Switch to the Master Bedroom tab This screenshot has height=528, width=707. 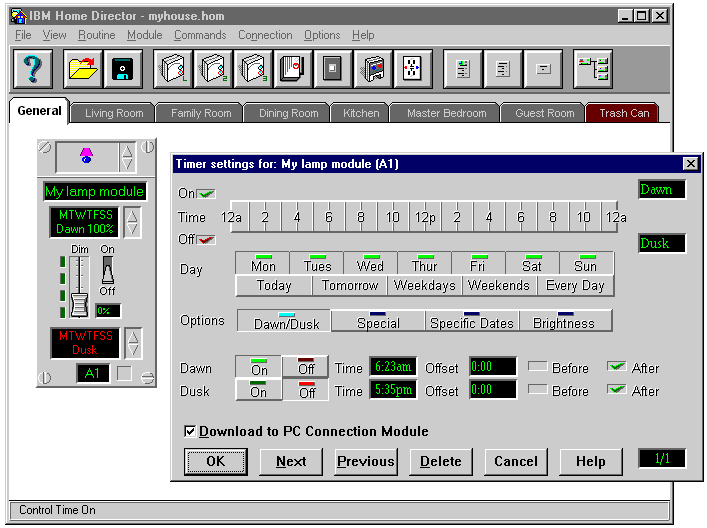(446, 113)
